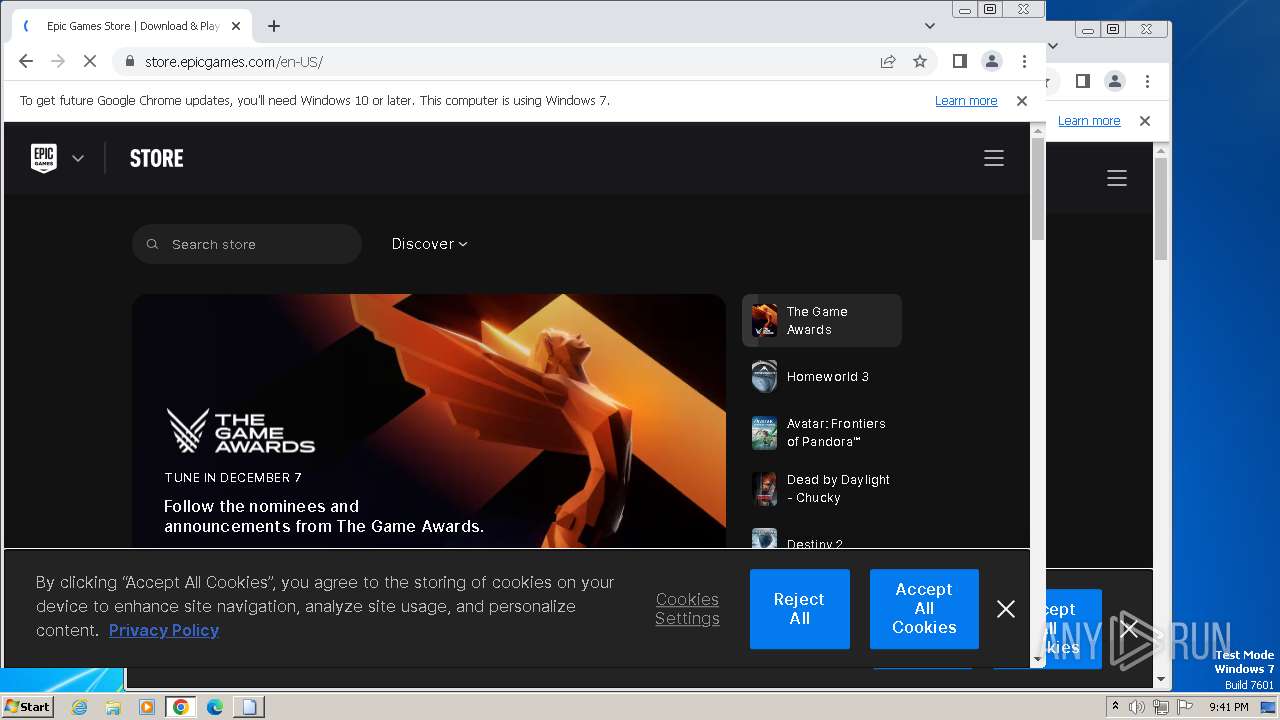Click the Avatar game cover thumbnail
The image size is (1280, 720).
pos(764,433)
